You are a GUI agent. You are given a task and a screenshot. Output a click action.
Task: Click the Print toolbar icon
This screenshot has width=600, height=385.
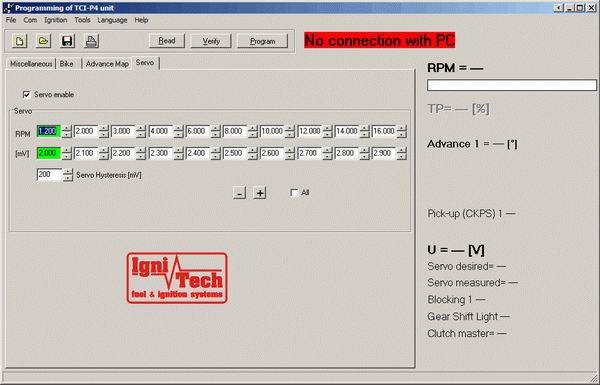pos(91,41)
